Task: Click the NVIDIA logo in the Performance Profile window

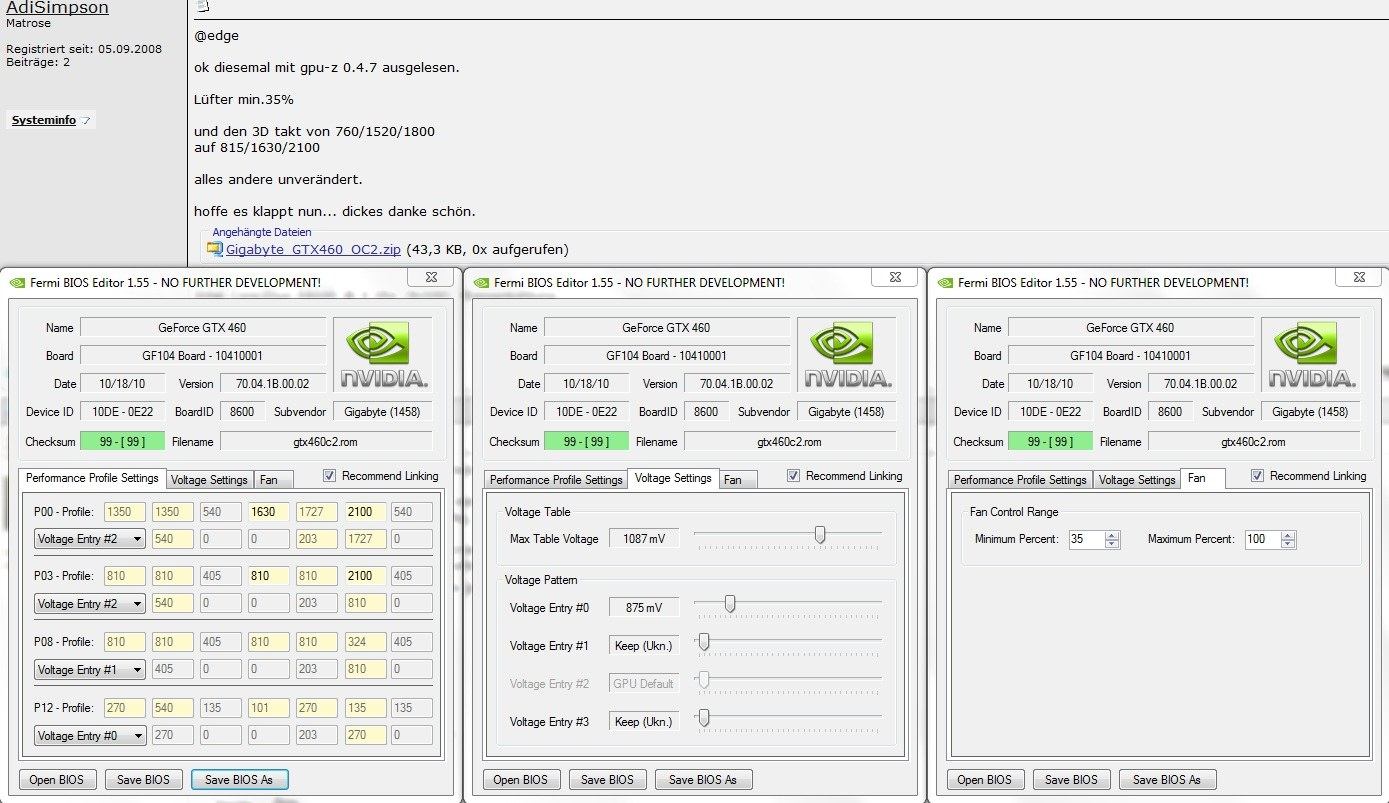Action: [383, 355]
